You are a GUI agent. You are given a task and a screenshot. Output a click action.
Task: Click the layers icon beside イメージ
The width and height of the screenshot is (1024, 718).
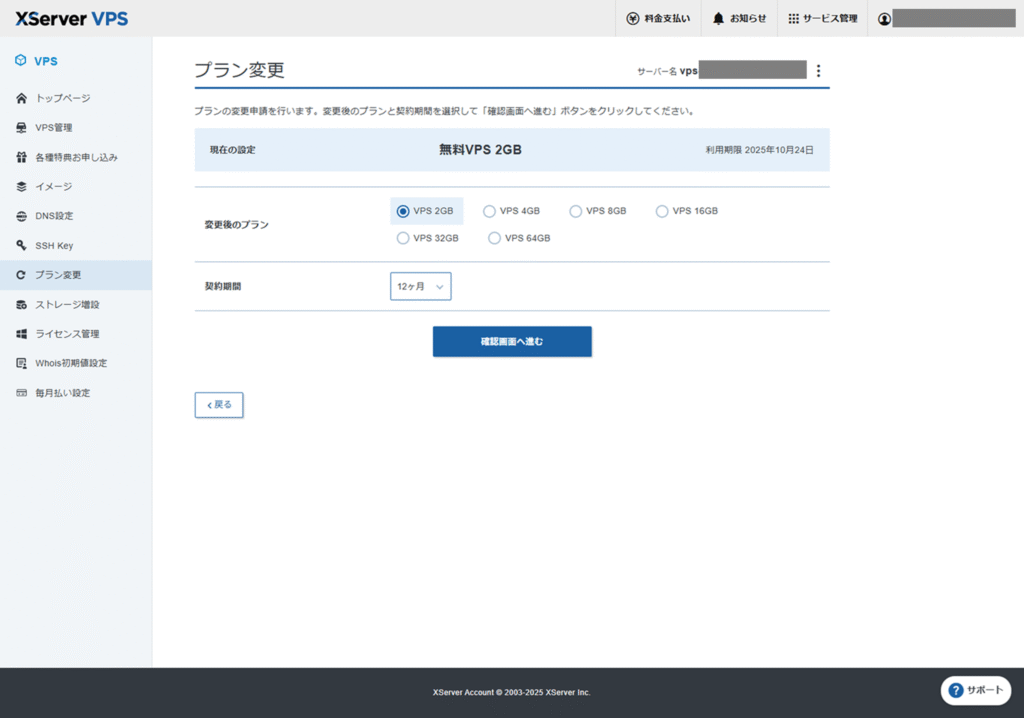coord(22,187)
